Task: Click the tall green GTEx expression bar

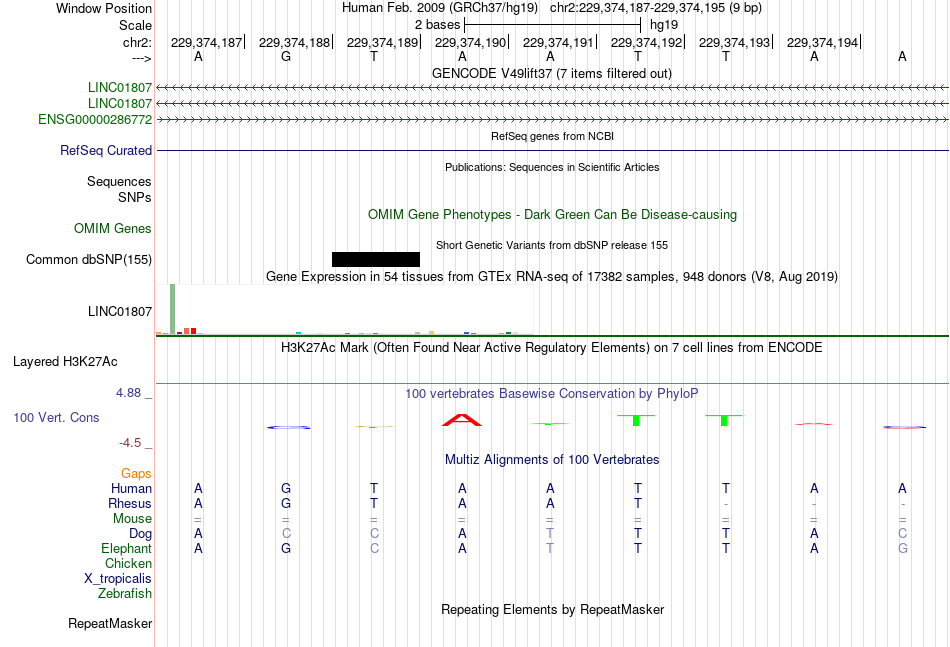Action: [173, 308]
